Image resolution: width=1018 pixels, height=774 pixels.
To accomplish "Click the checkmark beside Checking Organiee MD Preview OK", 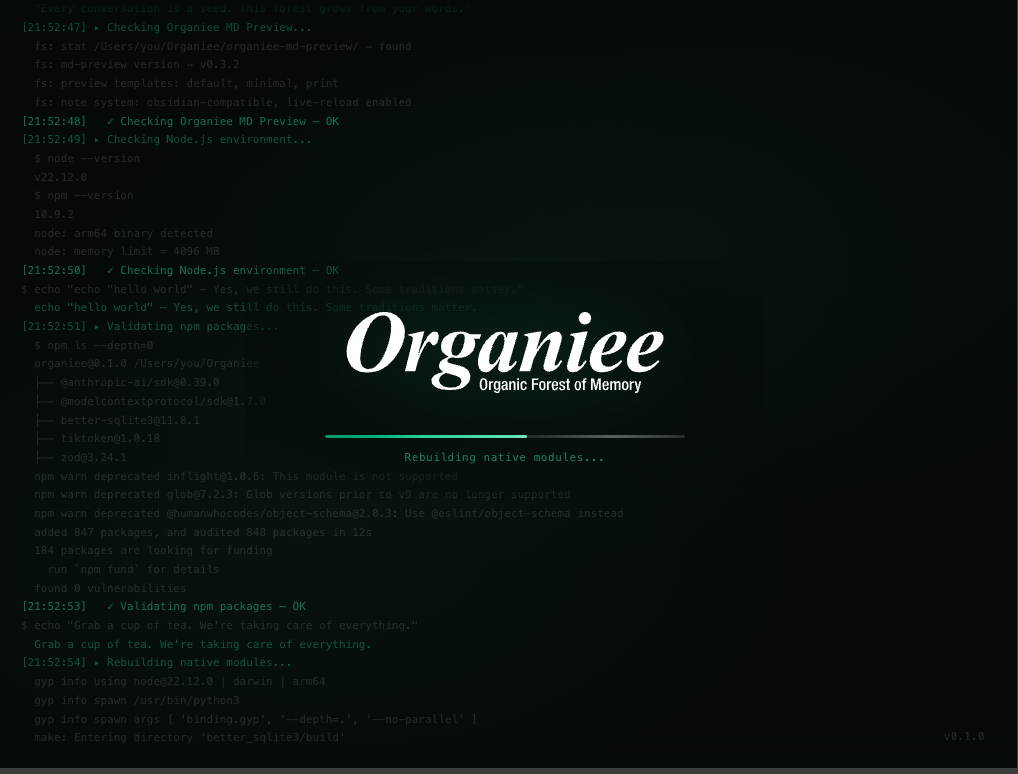I will pyautogui.click(x=109, y=121).
